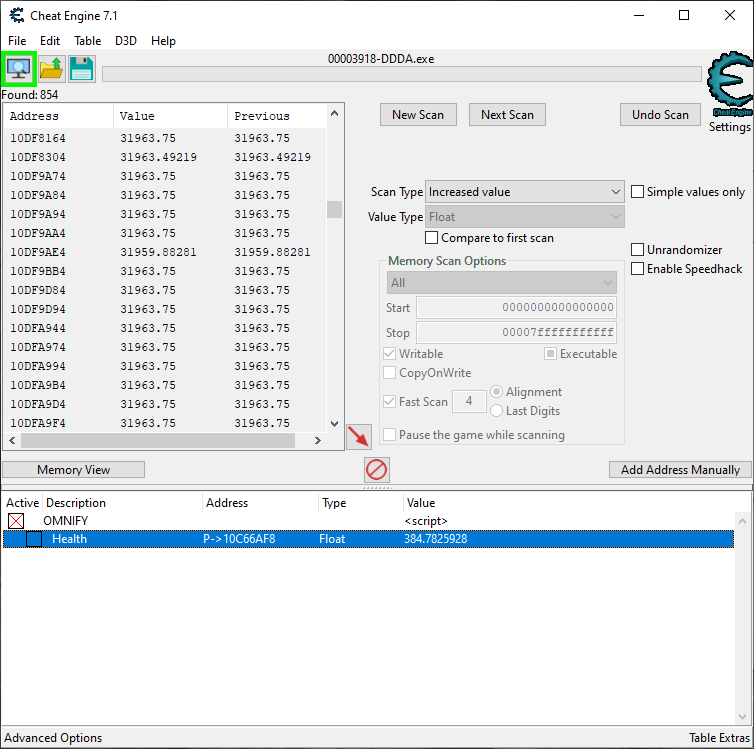The width and height of the screenshot is (754, 749).
Task: Clear address list with red no-entry icon
Action: 377,469
